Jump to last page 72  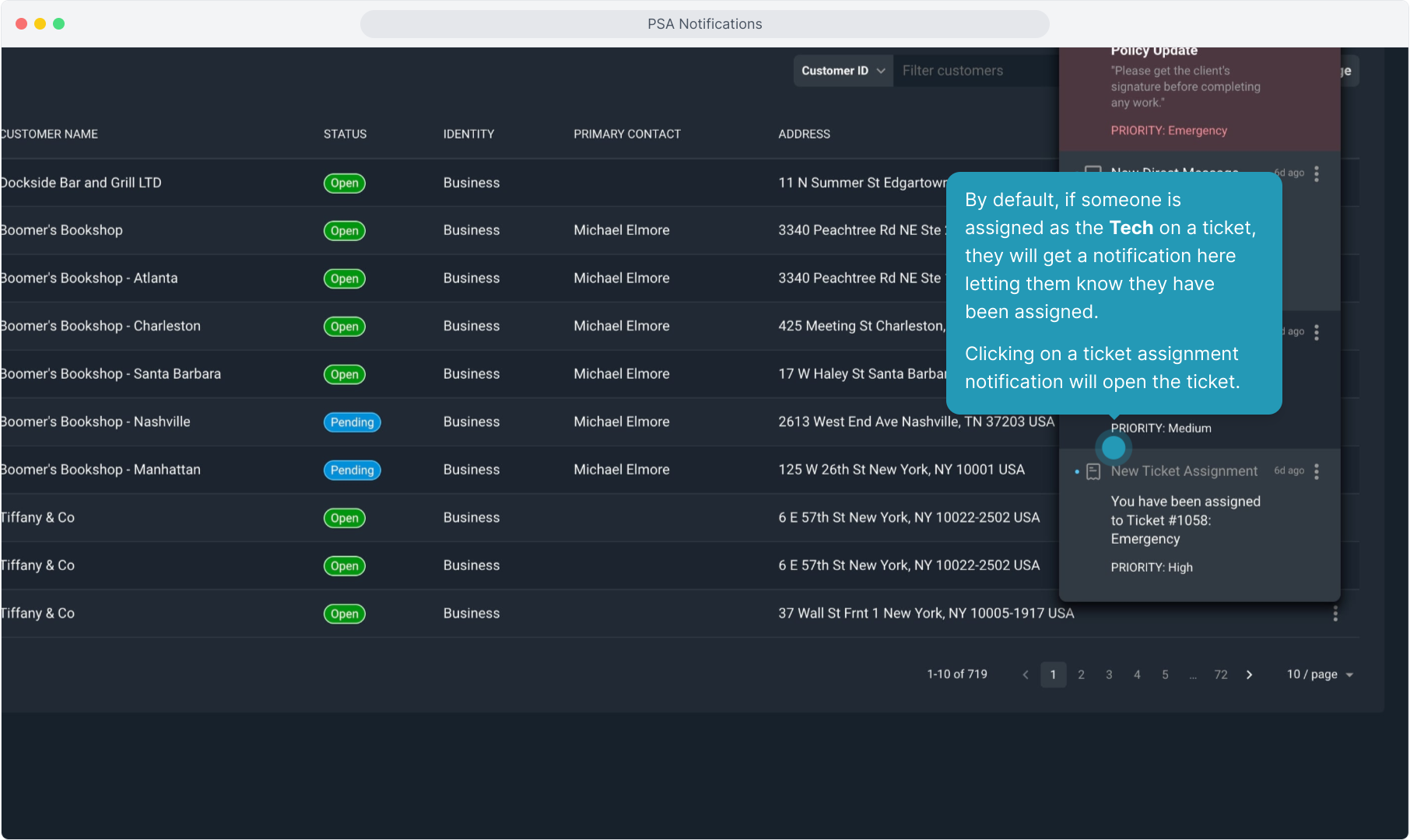click(x=1221, y=674)
